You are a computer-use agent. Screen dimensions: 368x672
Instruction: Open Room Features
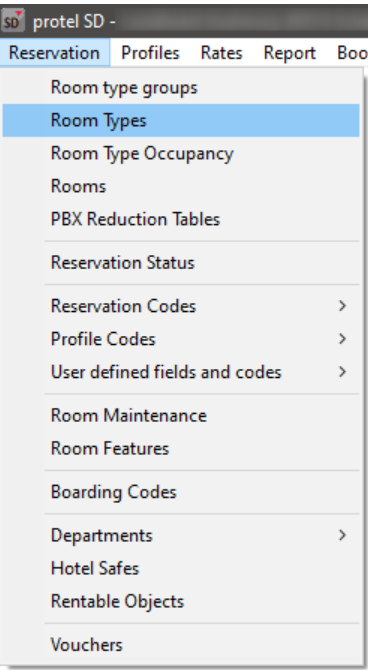(181, 449)
